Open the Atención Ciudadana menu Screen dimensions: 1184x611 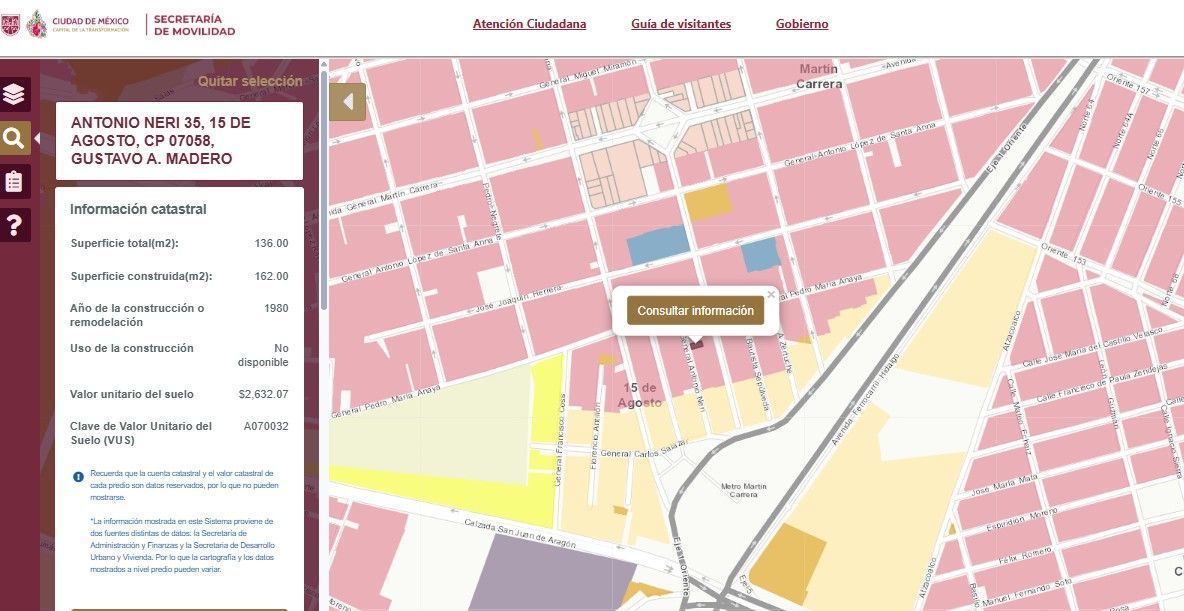point(529,24)
